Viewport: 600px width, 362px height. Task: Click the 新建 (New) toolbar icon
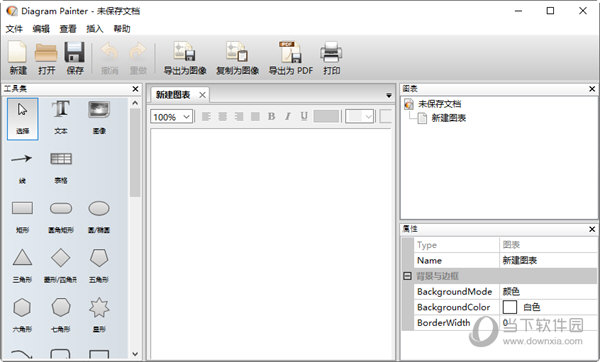18,52
